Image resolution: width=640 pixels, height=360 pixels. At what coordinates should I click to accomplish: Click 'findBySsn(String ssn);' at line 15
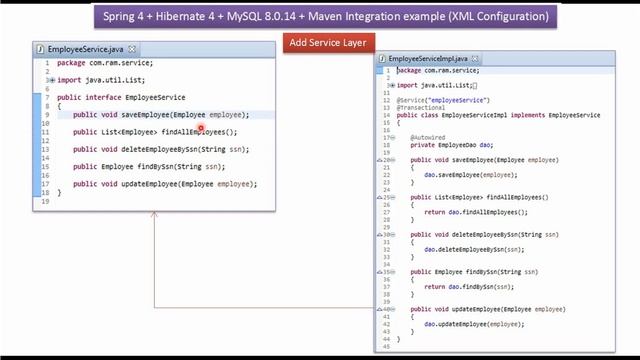coord(181,167)
